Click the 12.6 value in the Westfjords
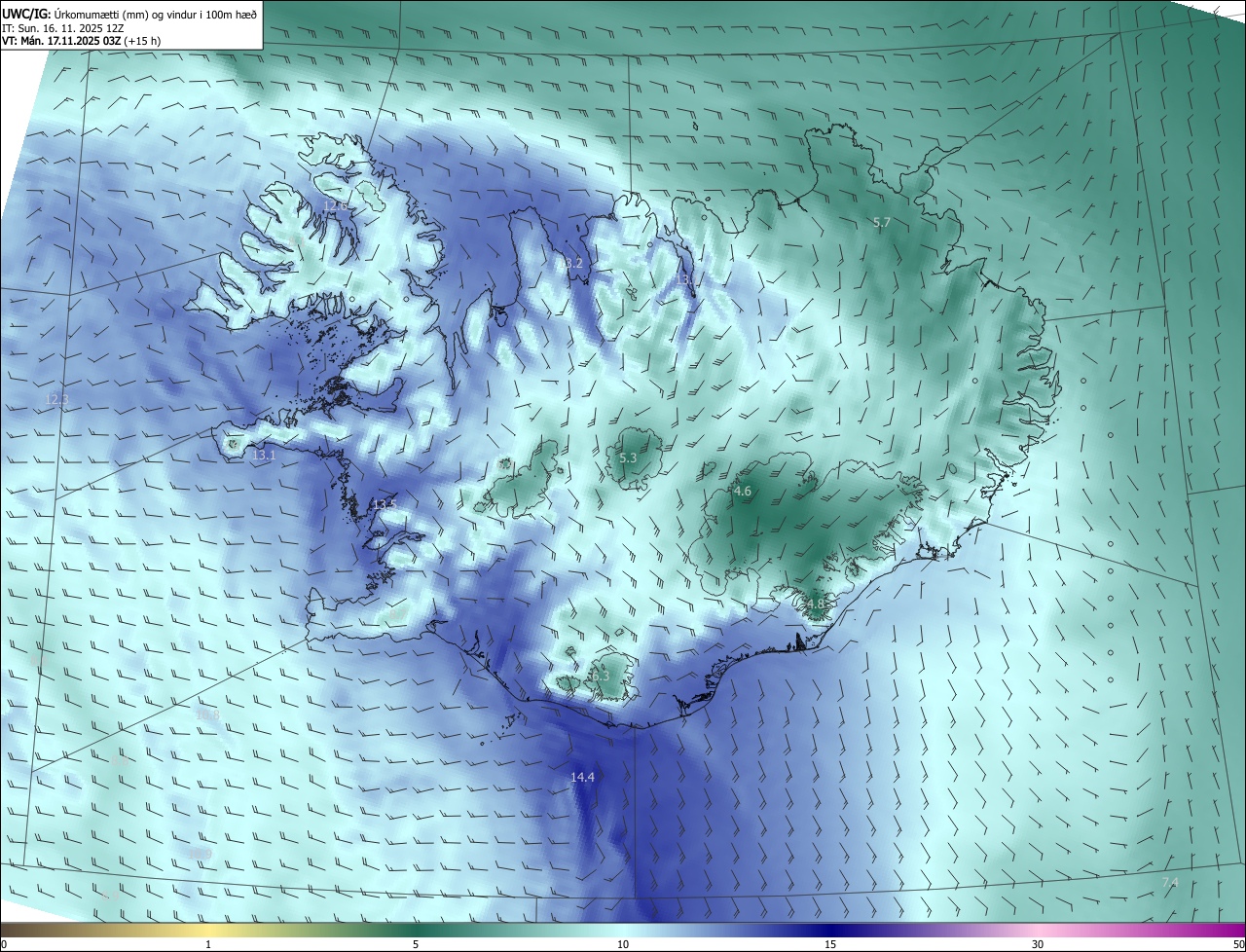The width and height of the screenshot is (1246, 952). click(335, 205)
